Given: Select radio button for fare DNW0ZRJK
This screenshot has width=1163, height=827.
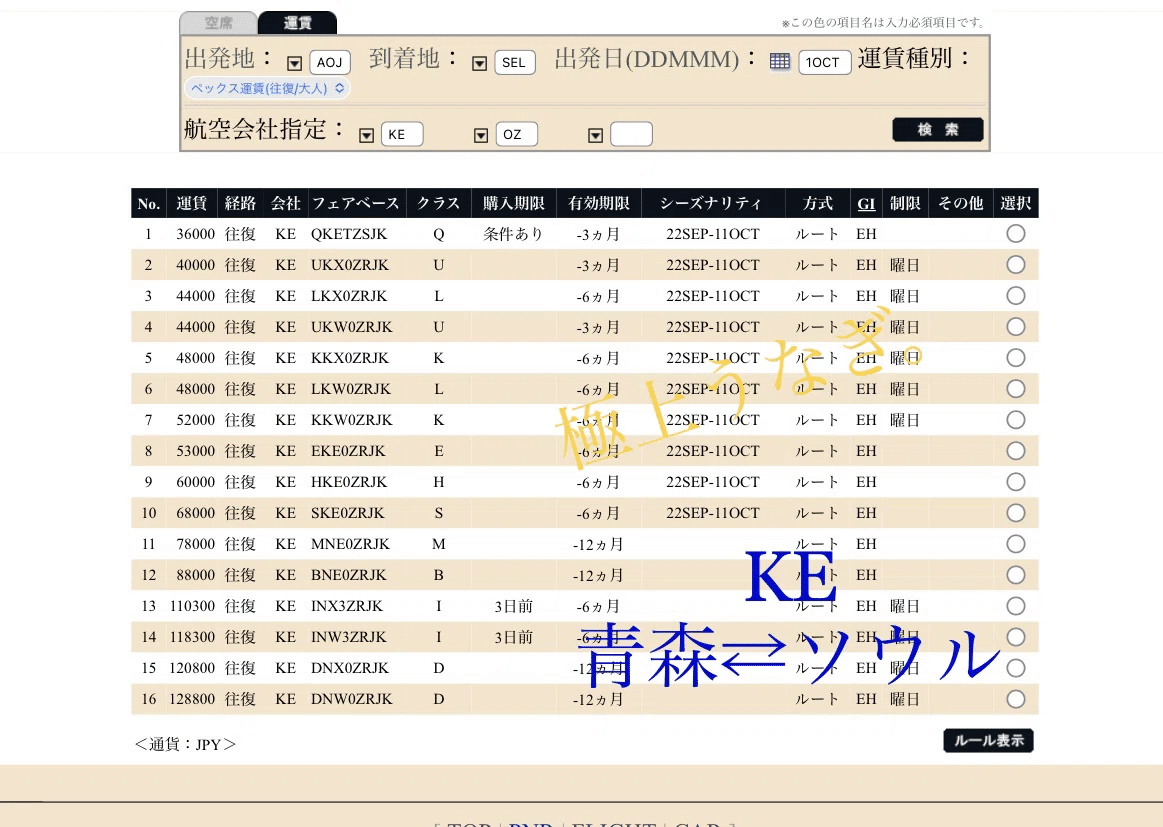Looking at the screenshot, I should (1015, 699).
